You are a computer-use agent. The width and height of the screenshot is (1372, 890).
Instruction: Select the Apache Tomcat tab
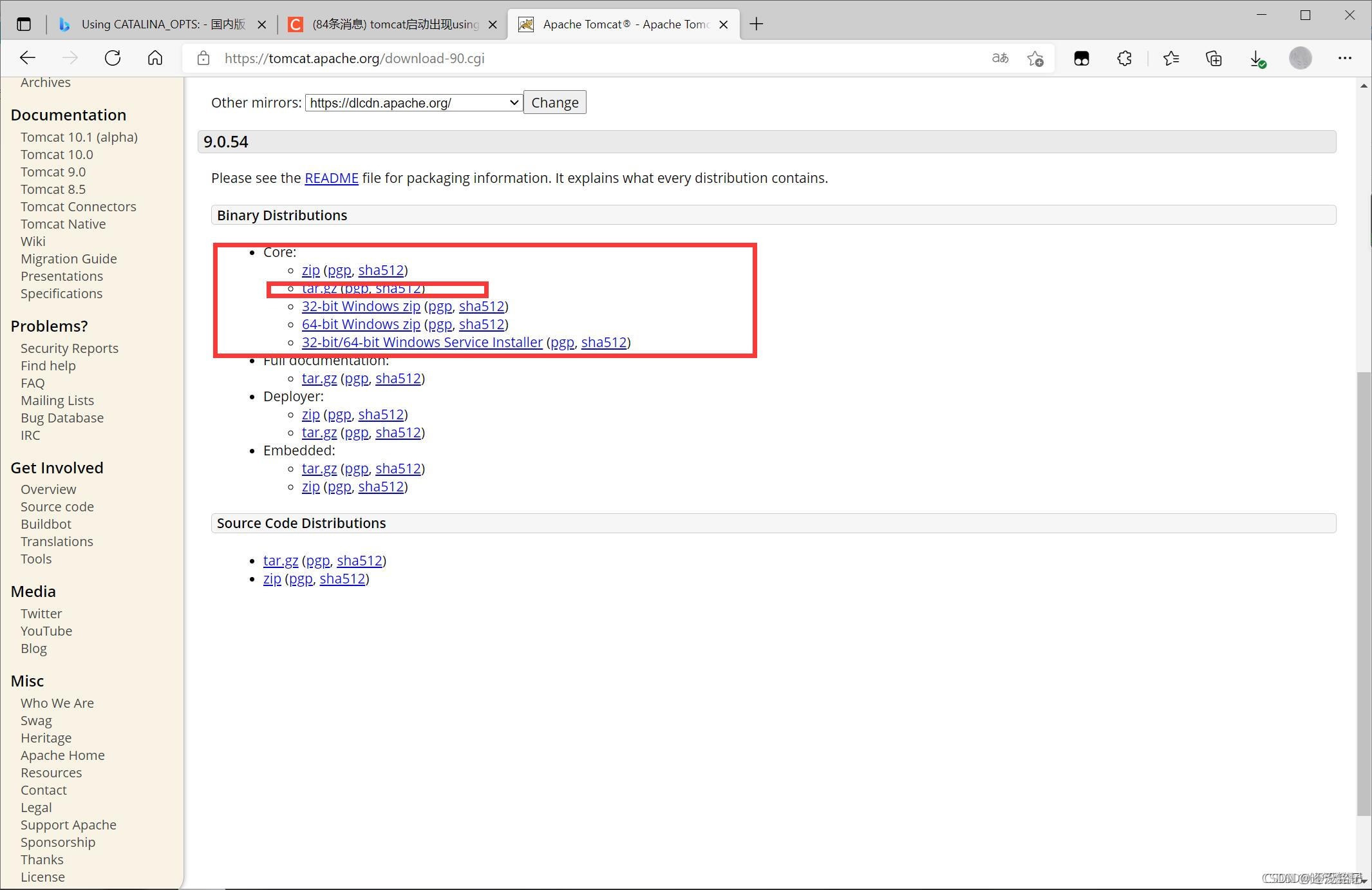(x=625, y=24)
